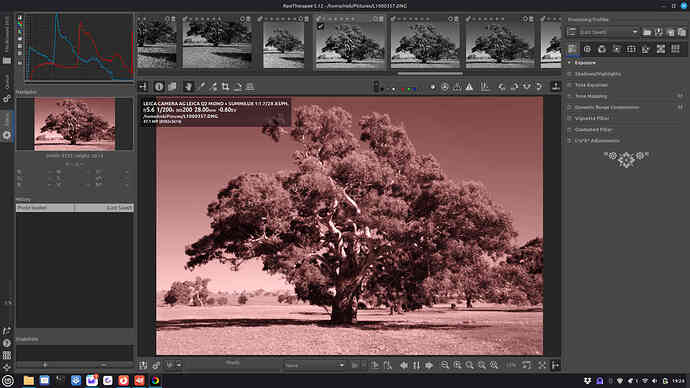Fit the whole image to screen
Screen dimensions: 690x388
pyautogui.click(x=470, y=365)
